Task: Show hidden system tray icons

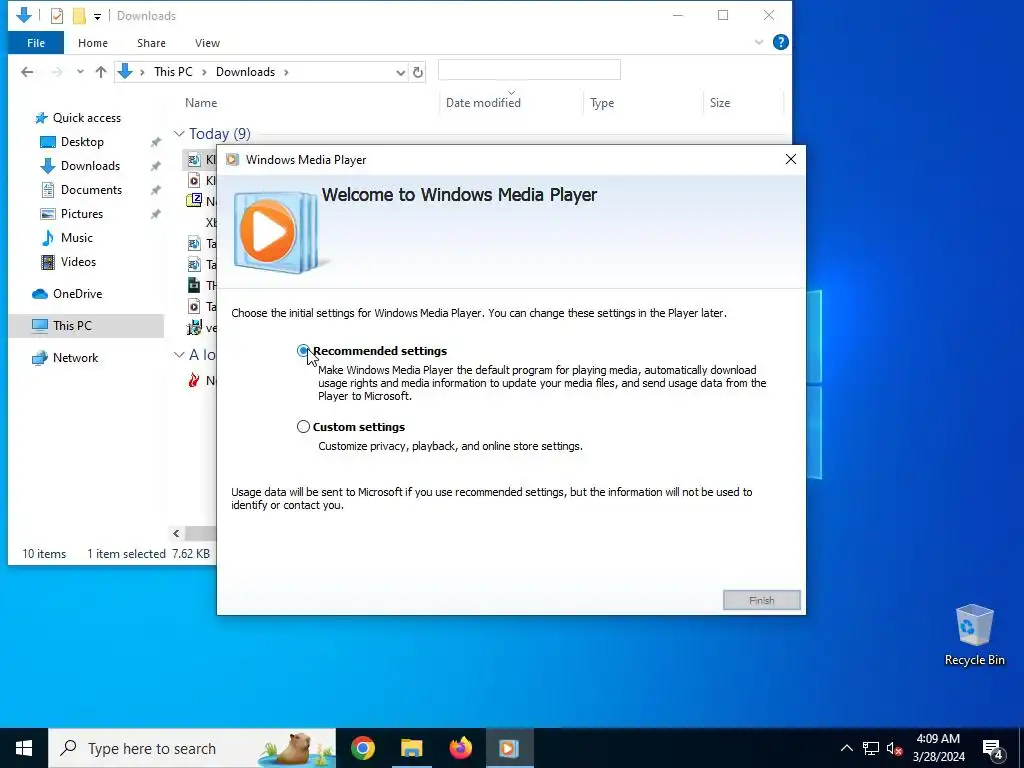Action: pyautogui.click(x=846, y=748)
